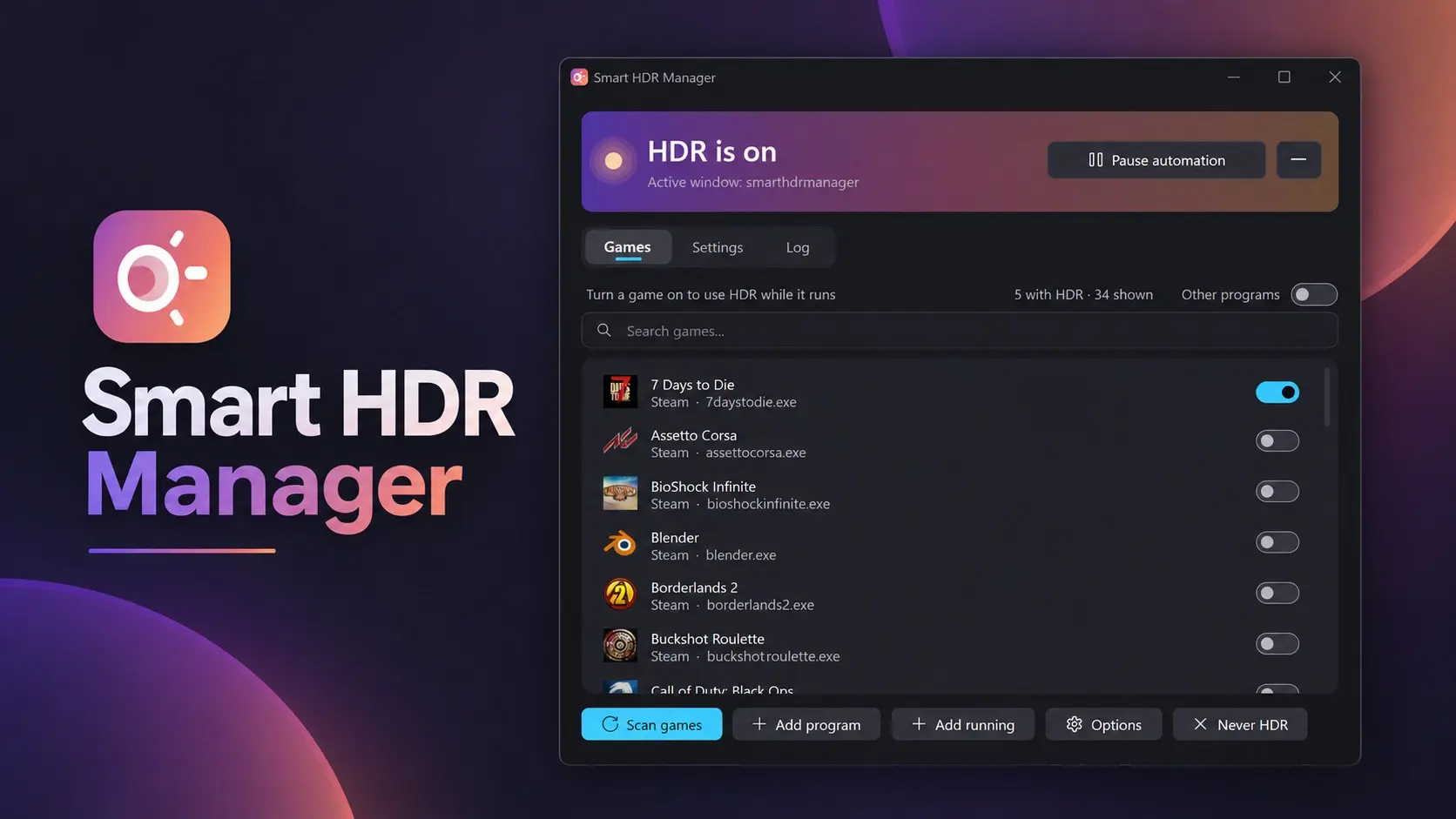Click the Pause automation button
1456x819 pixels.
point(1156,160)
